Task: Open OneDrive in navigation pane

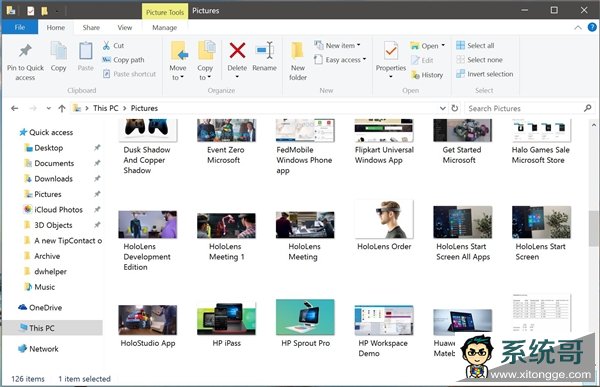Action: pos(40,307)
